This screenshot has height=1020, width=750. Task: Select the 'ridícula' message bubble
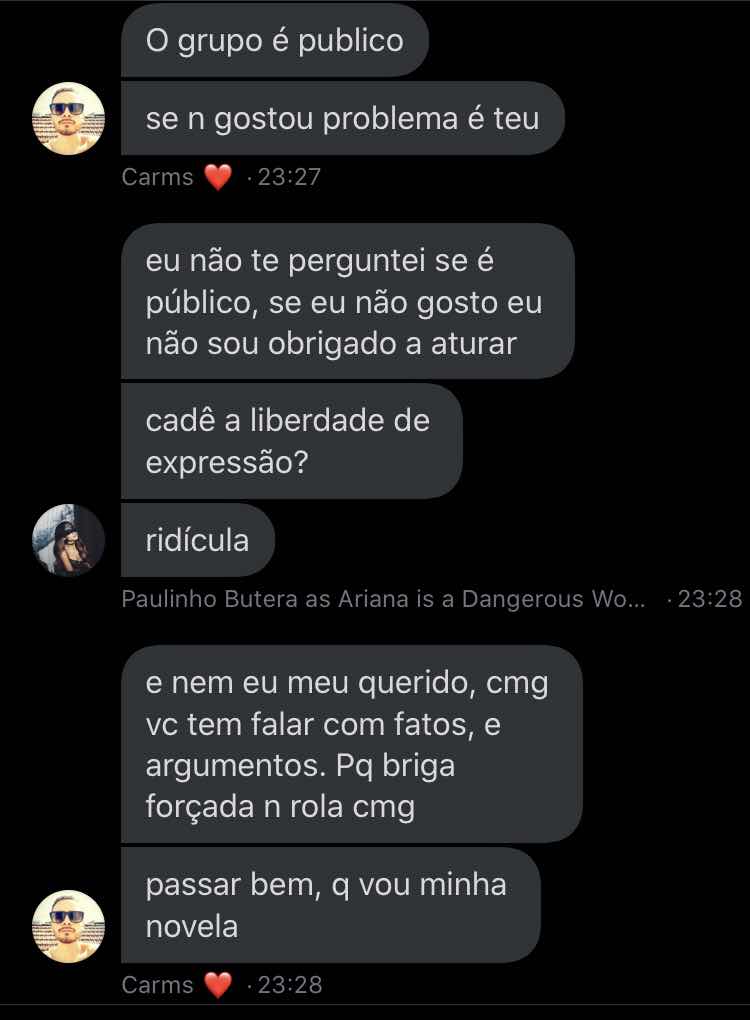coord(198,540)
